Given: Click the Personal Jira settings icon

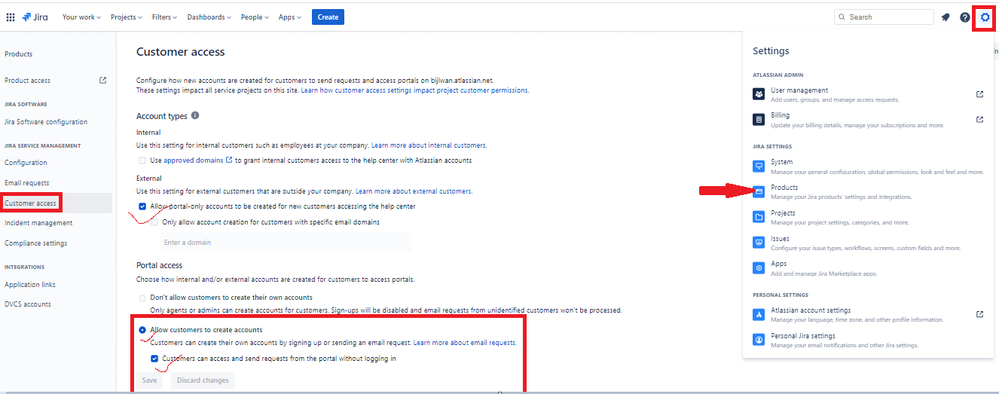Looking at the screenshot, I should click(759, 340).
